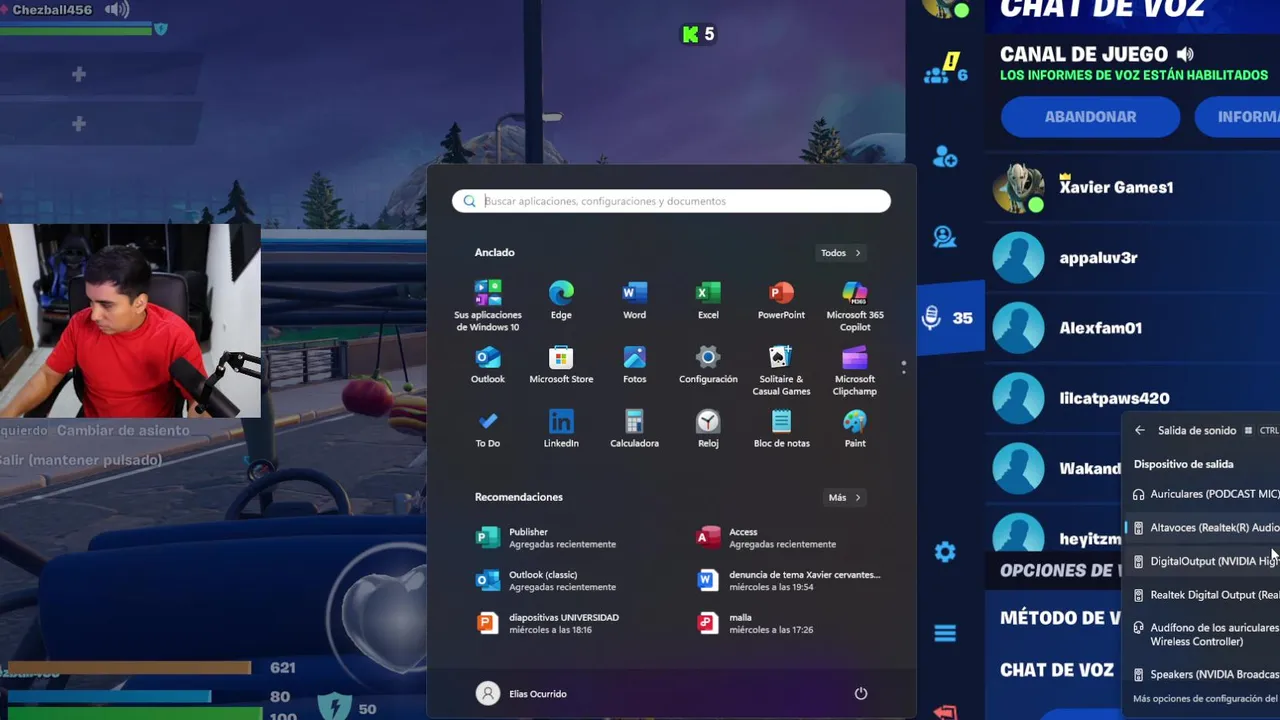Select player lilcatpaws420 in voice list

1132,398
